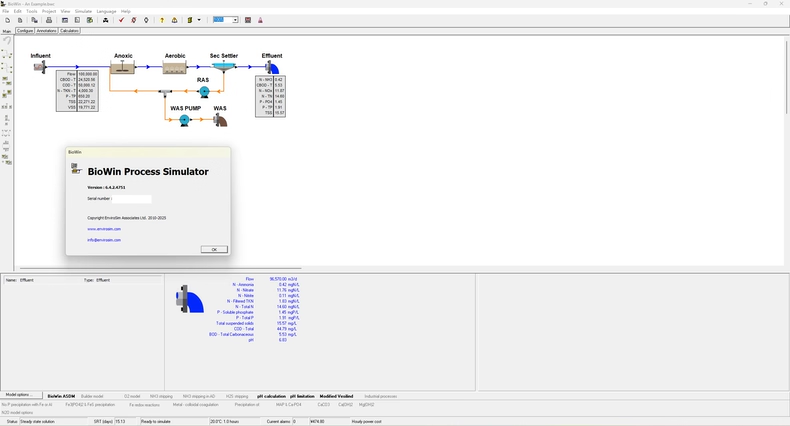Screen dimensions: 790x426
Task: Click the Sec Settler clarifier icon
Action: coord(224,67)
